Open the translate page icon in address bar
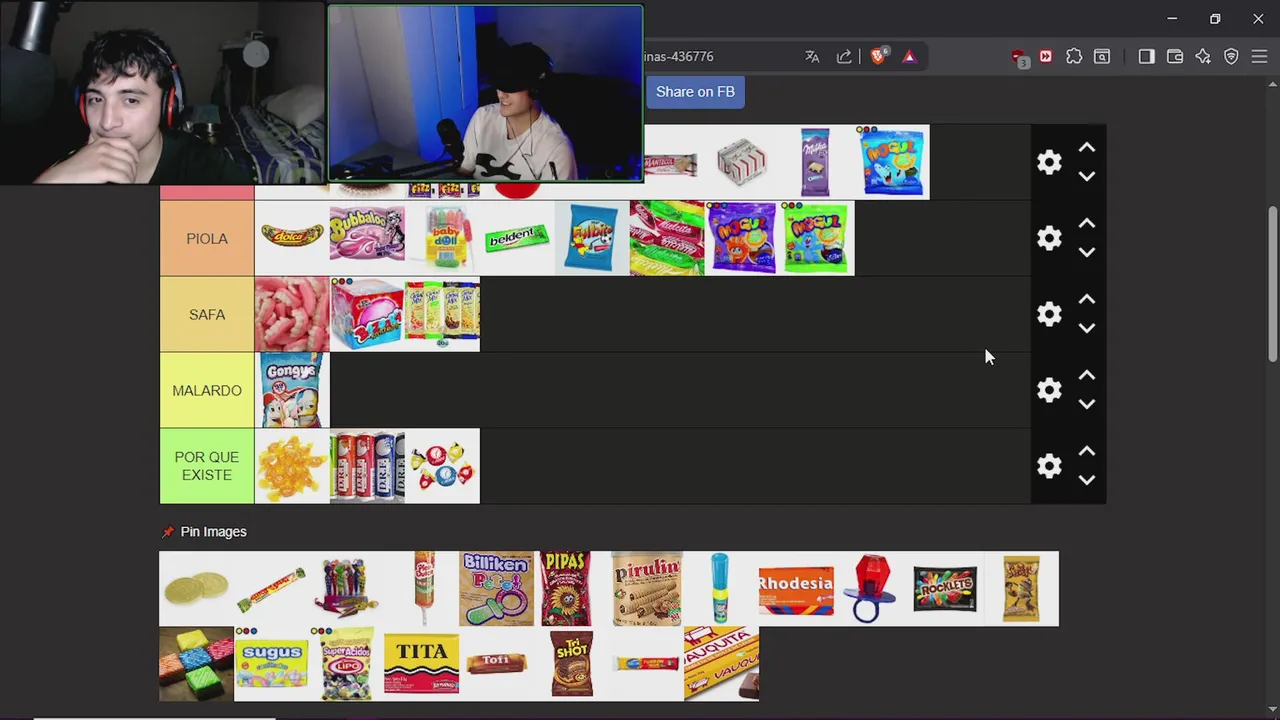Image resolution: width=1280 pixels, height=720 pixels. coord(812,57)
